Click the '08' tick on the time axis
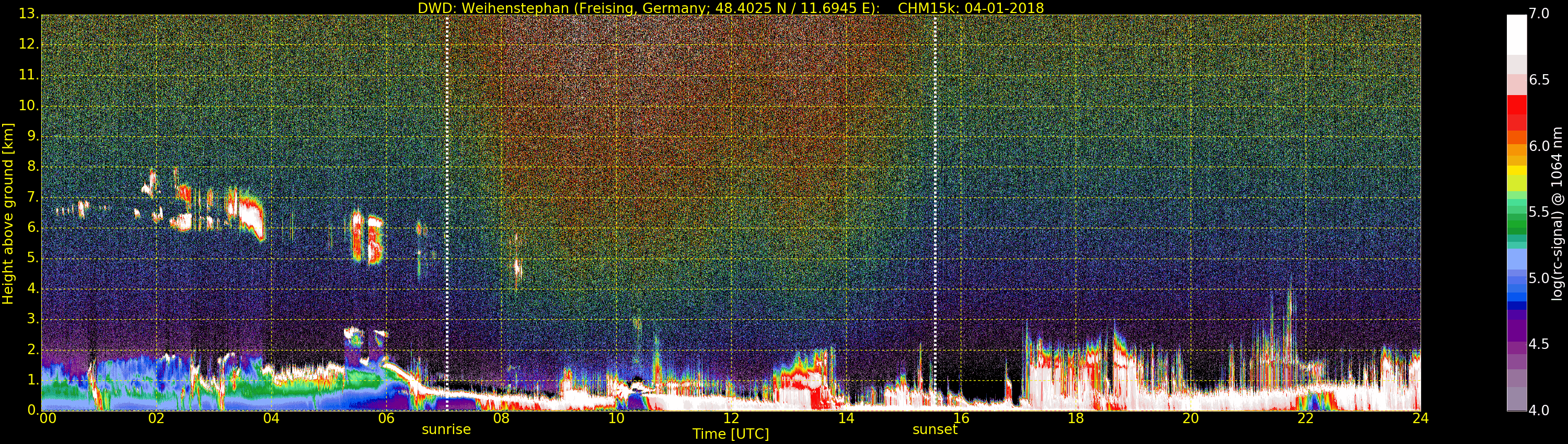 click(502, 418)
